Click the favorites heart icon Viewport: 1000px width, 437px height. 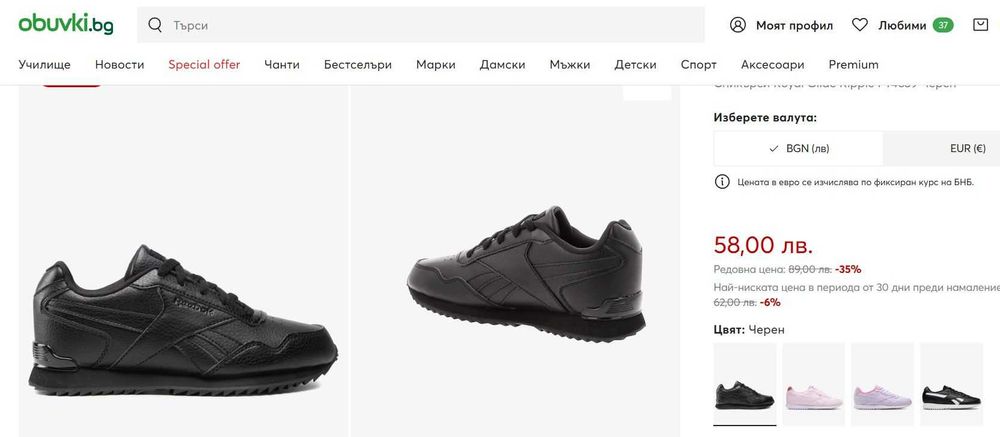coord(860,25)
